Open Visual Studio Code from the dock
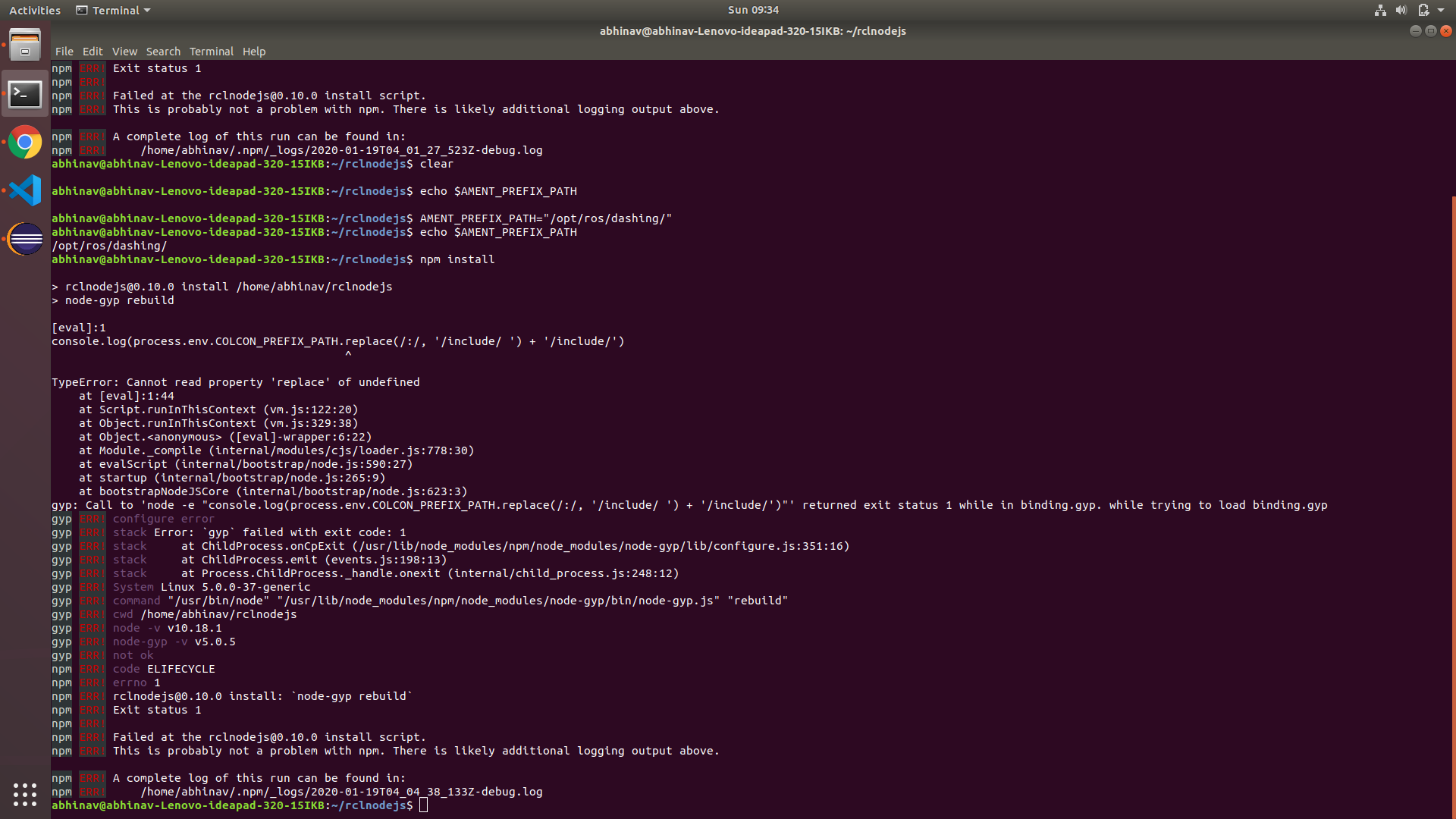Image resolution: width=1456 pixels, height=819 pixels. click(25, 191)
